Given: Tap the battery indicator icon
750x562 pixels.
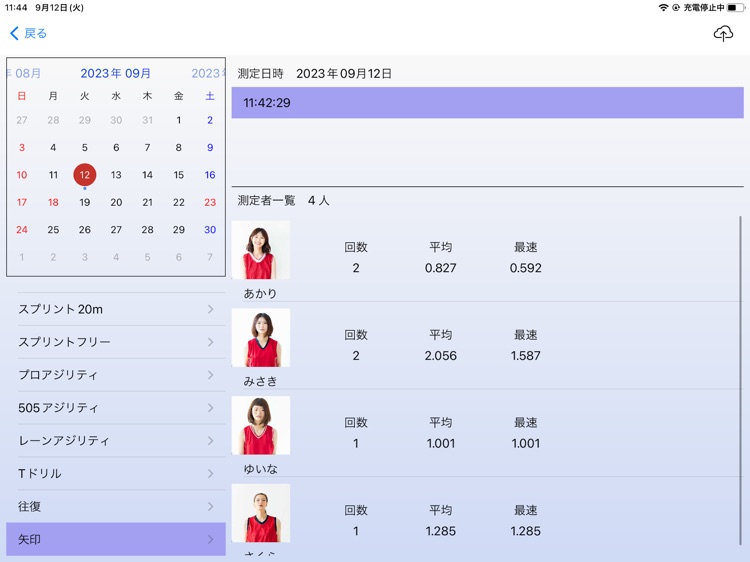Looking at the screenshot, I should (x=736, y=7).
